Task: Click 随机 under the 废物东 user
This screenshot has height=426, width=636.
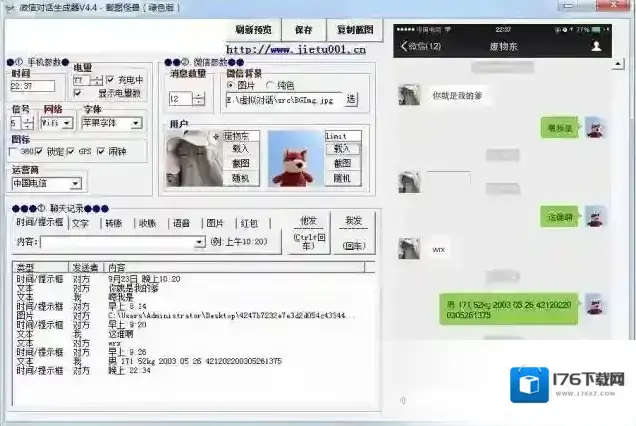Action: pyautogui.click(x=241, y=179)
